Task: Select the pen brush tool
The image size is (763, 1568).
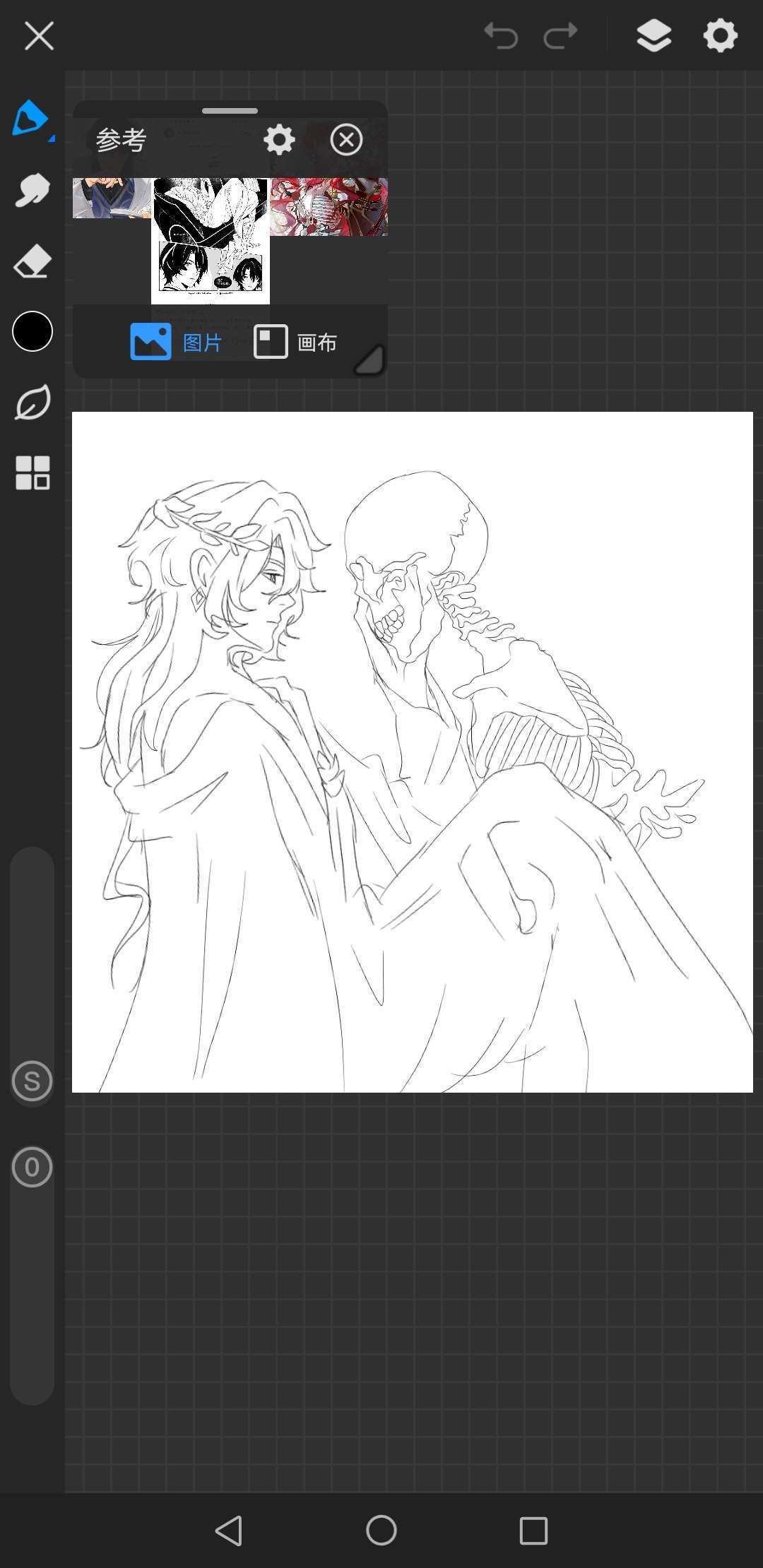Action: click(x=30, y=118)
